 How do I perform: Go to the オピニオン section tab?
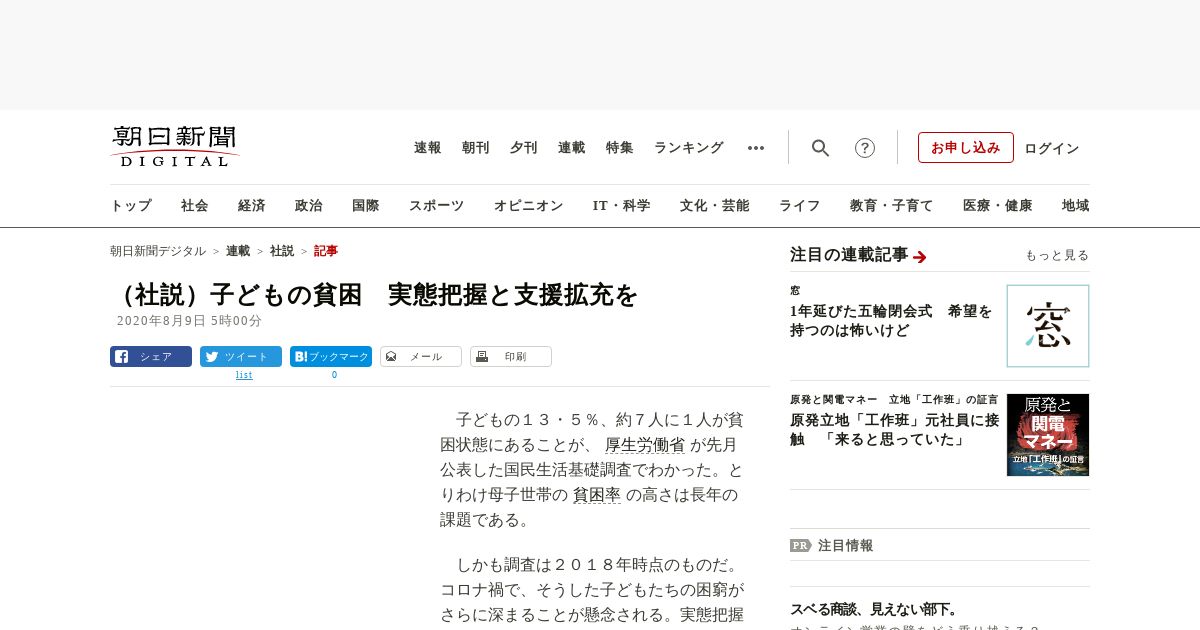tap(528, 206)
